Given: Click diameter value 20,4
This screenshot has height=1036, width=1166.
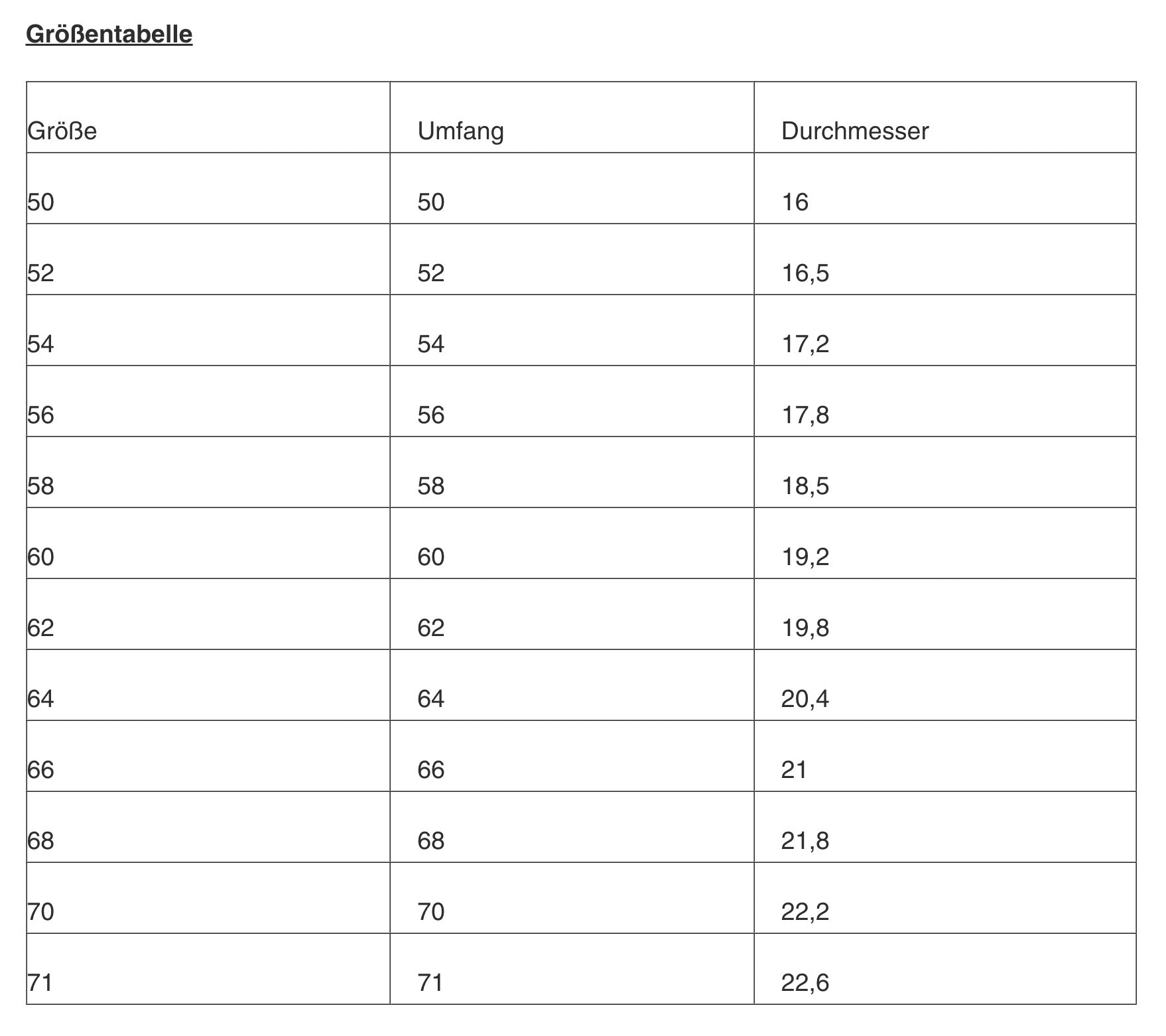Looking at the screenshot, I should (x=805, y=699).
